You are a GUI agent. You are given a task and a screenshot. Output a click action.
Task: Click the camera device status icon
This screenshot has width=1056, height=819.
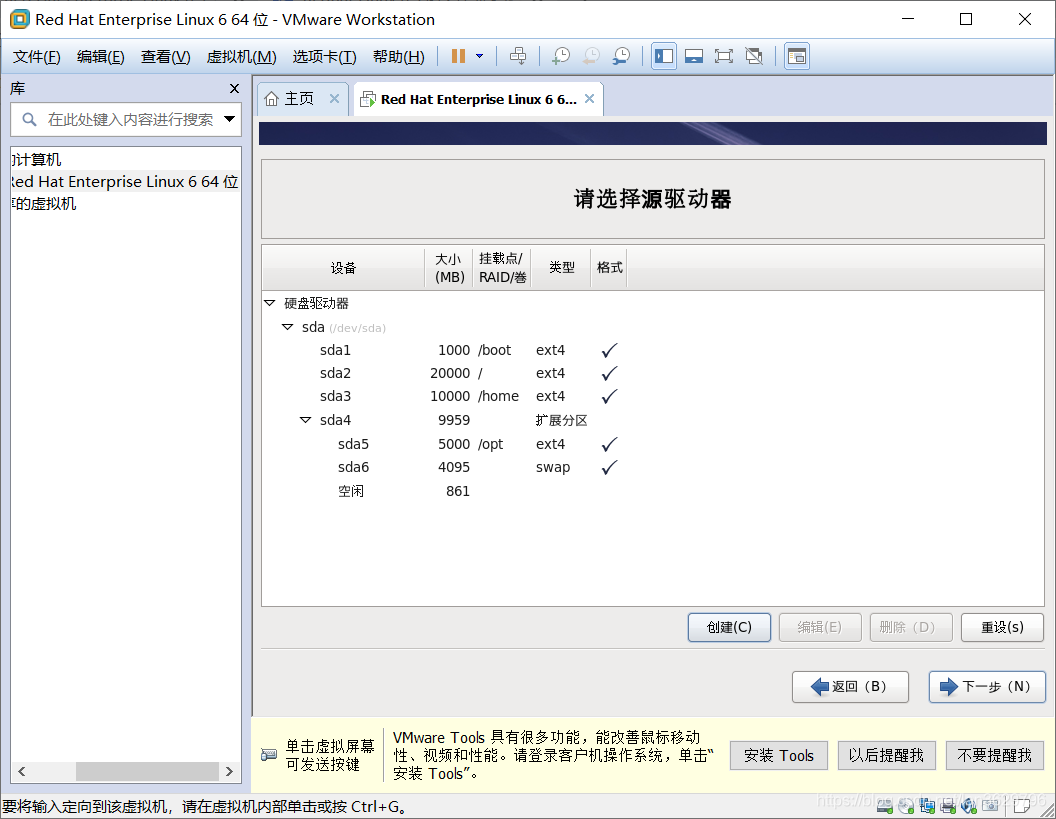click(991, 805)
